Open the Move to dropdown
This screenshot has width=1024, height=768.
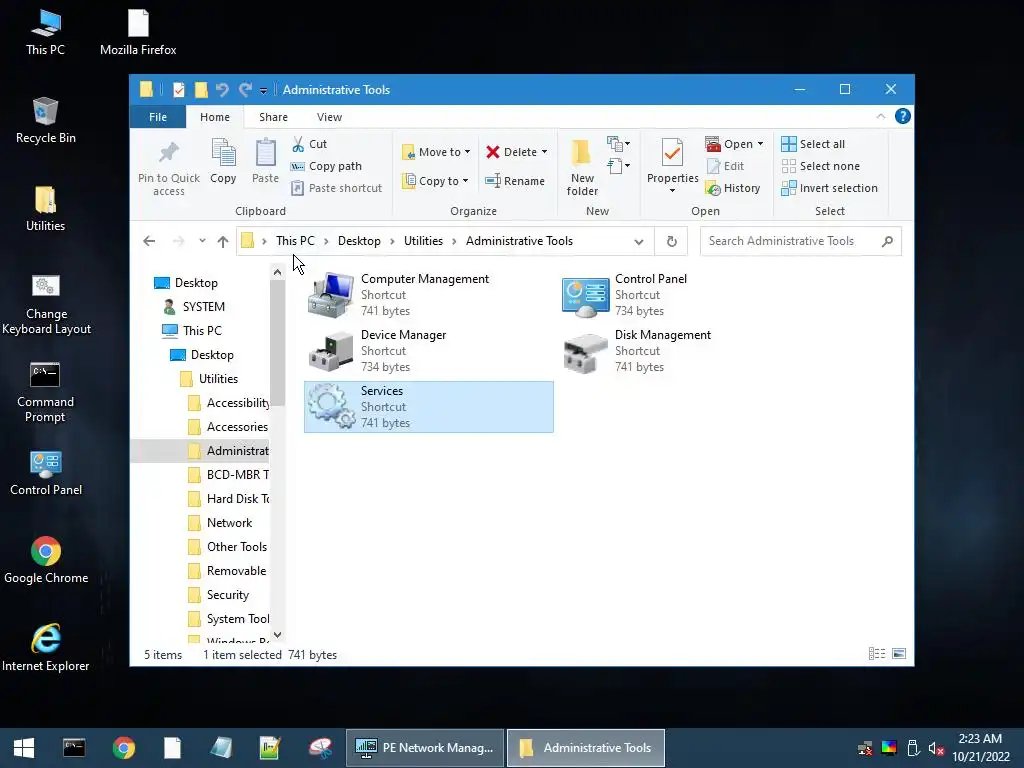(436, 152)
